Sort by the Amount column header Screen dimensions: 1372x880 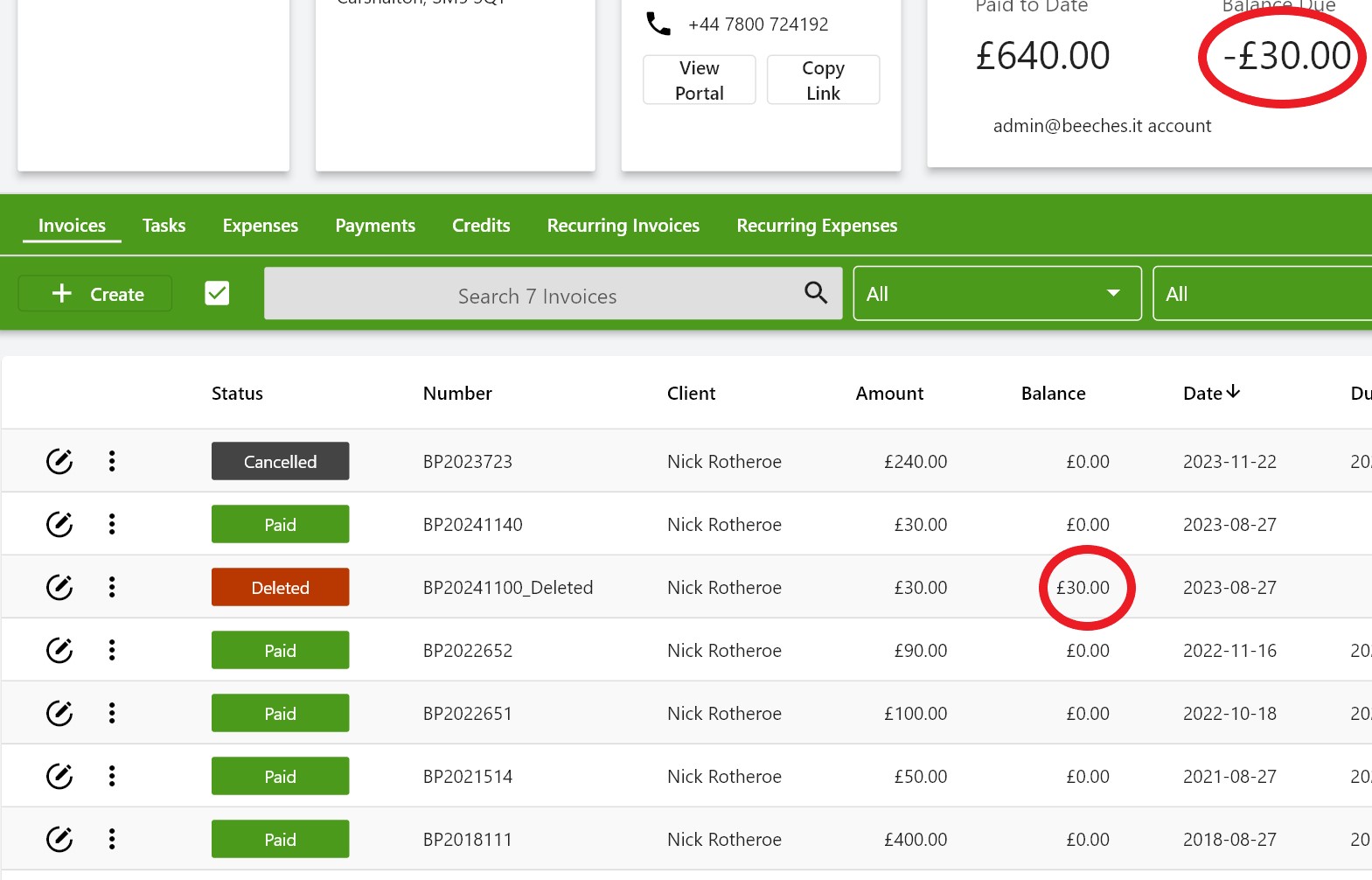click(x=889, y=394)
